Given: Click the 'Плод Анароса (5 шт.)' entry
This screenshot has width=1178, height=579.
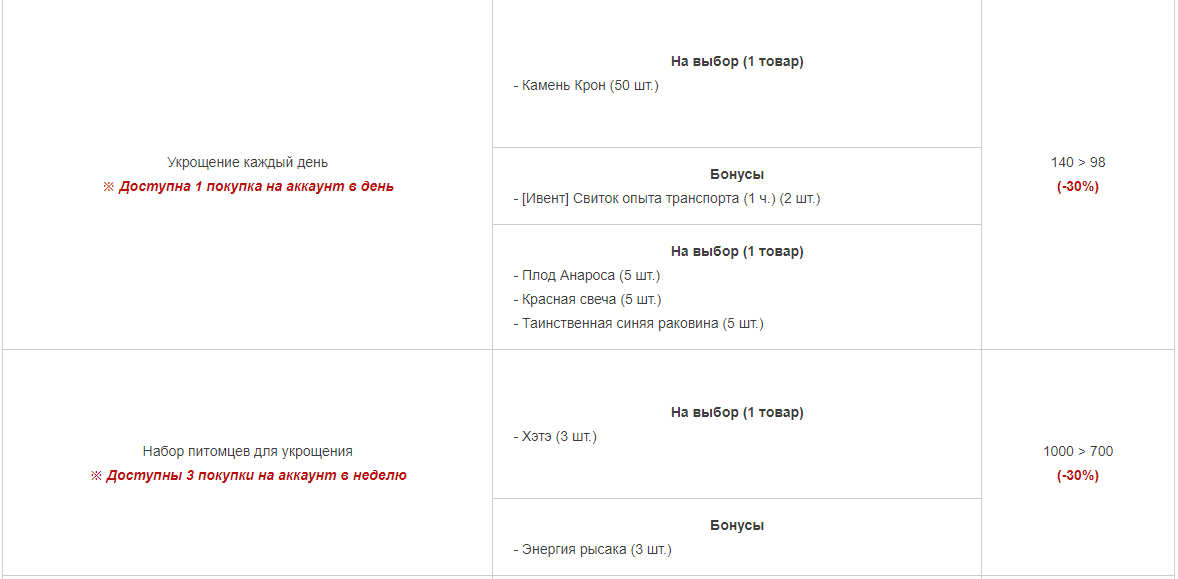Looking at the screenshot, I should point(587,275).
